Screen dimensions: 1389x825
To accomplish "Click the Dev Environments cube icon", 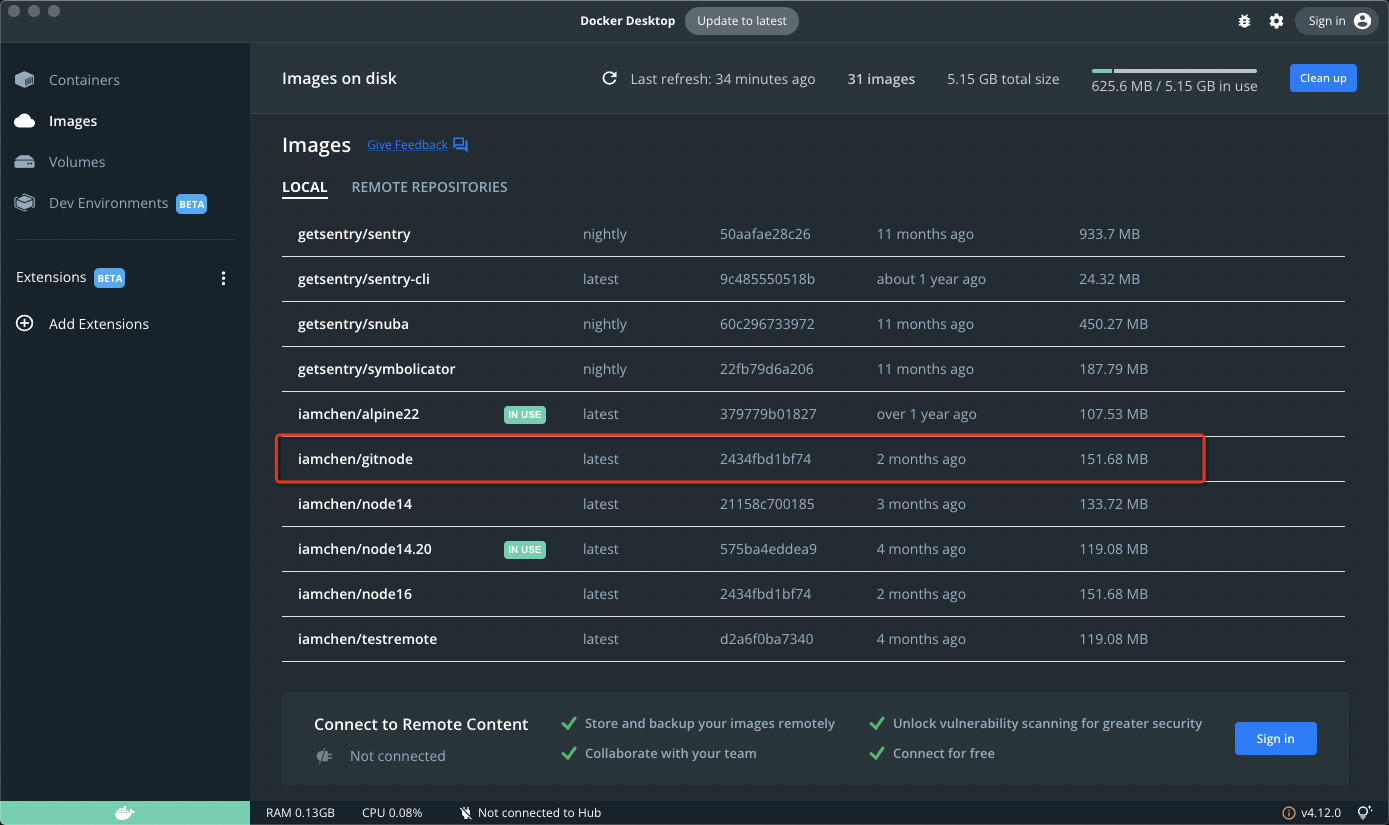I will pyautogui.click(x=25, y=203).
